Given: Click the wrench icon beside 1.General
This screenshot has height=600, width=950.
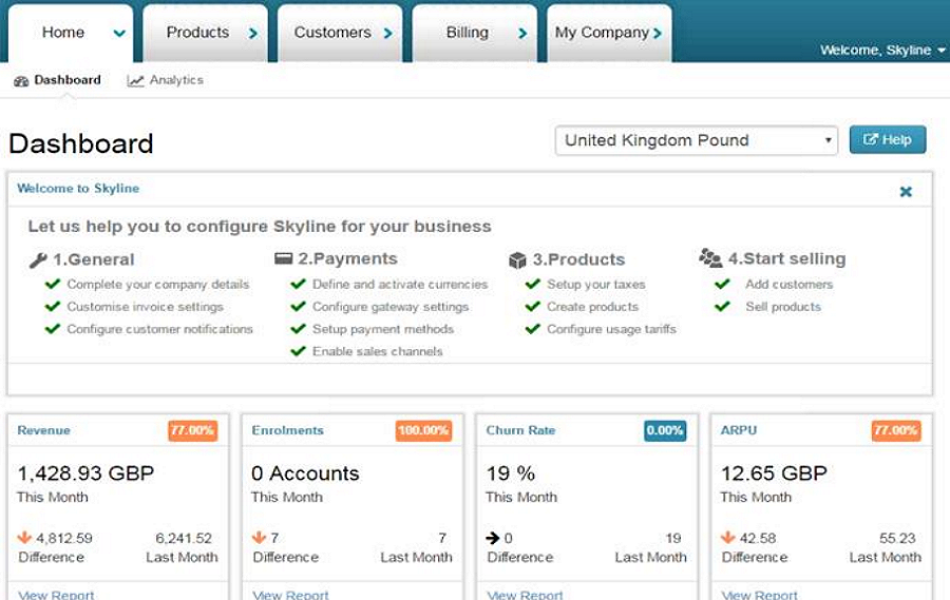Looking at the screenshot, I should click(x=38, y=260).
